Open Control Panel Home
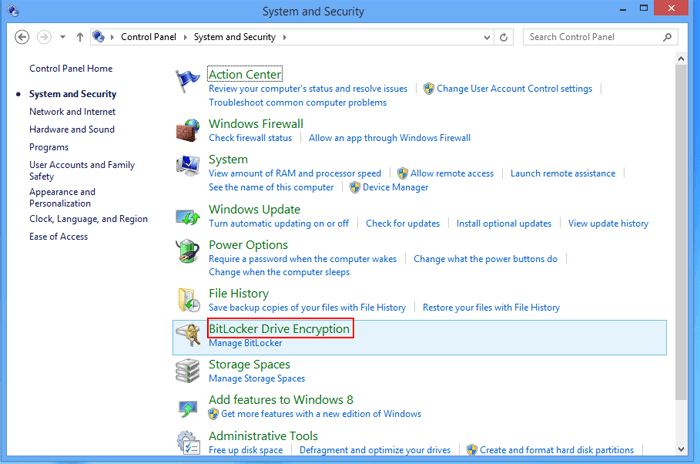The image size is (700, 464). [x=71, y=68]
